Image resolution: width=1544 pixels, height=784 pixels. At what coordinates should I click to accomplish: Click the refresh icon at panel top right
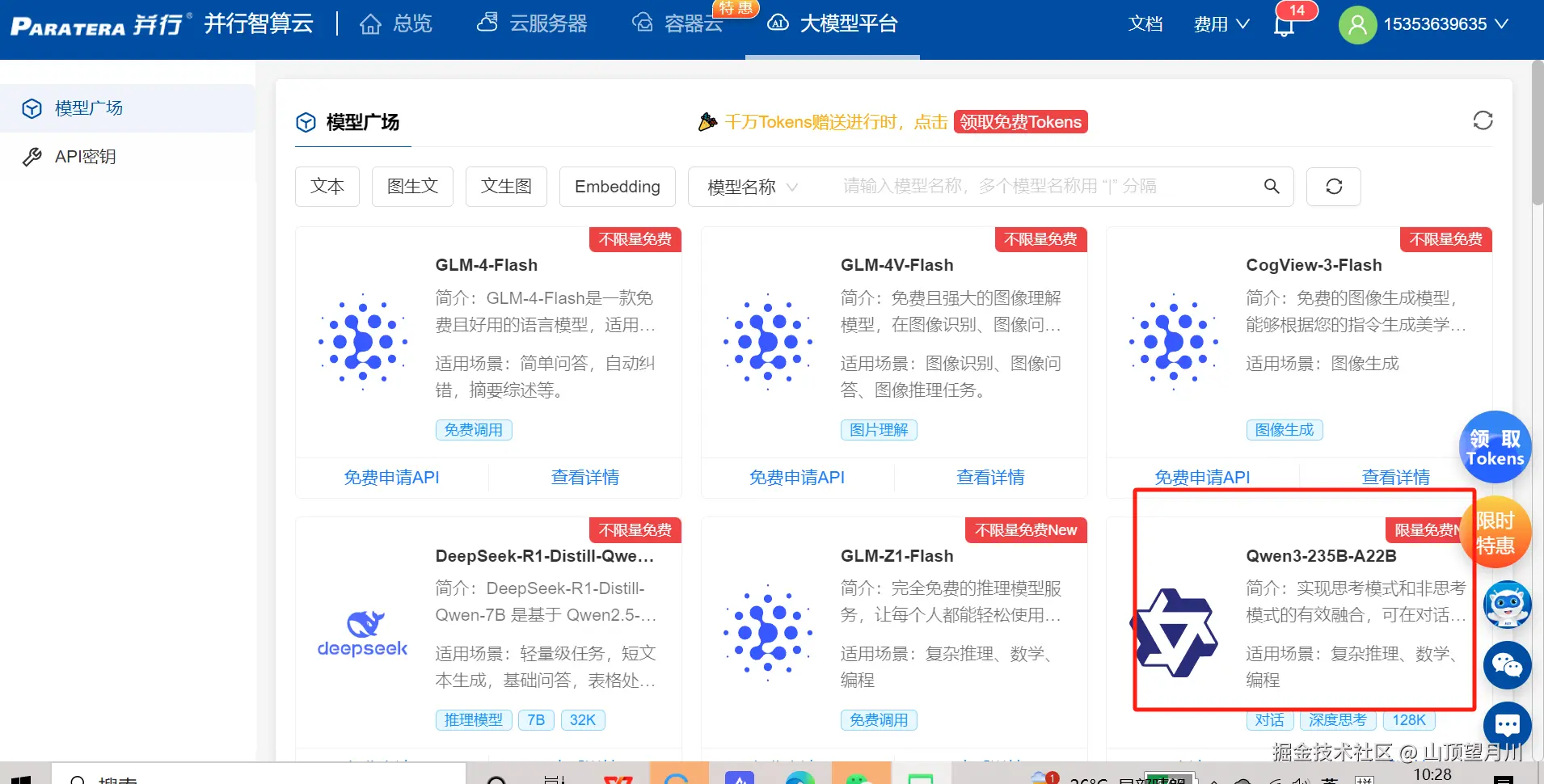(x=1483, y=121)
